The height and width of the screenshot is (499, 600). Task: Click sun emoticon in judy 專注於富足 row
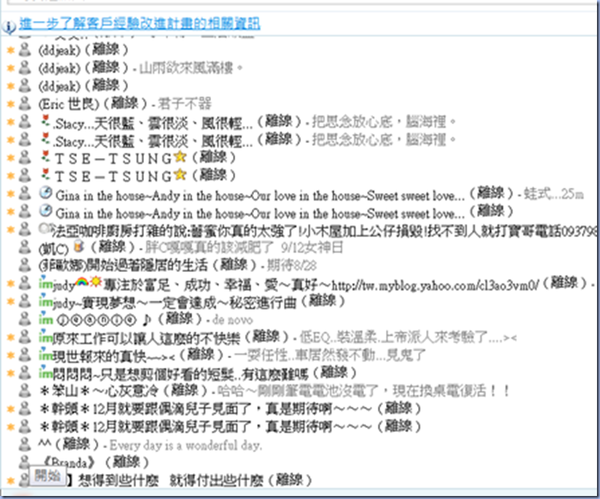coord(95,282)
